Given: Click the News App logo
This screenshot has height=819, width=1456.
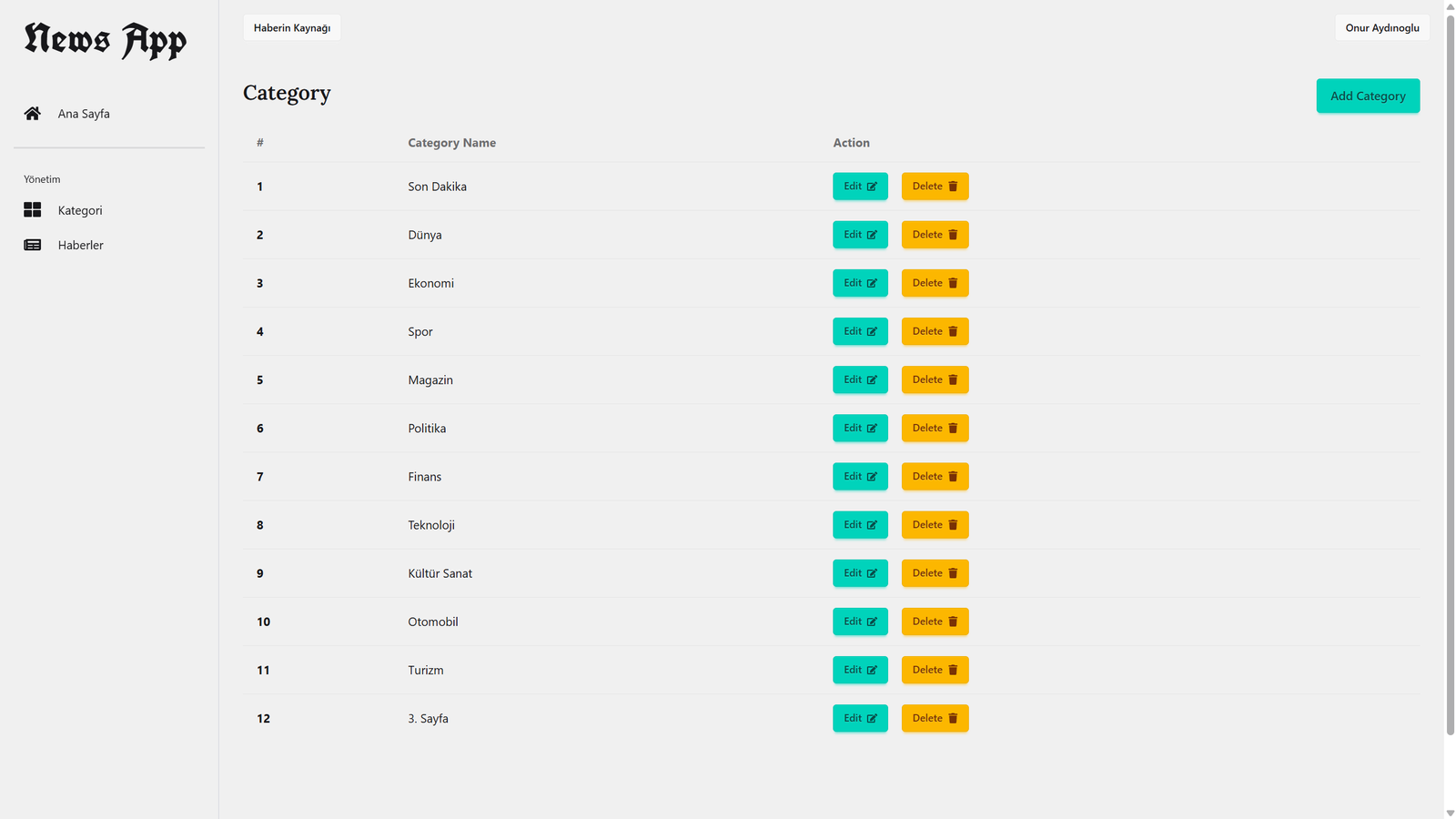Looking at the screenshot, I should [106, 41].
